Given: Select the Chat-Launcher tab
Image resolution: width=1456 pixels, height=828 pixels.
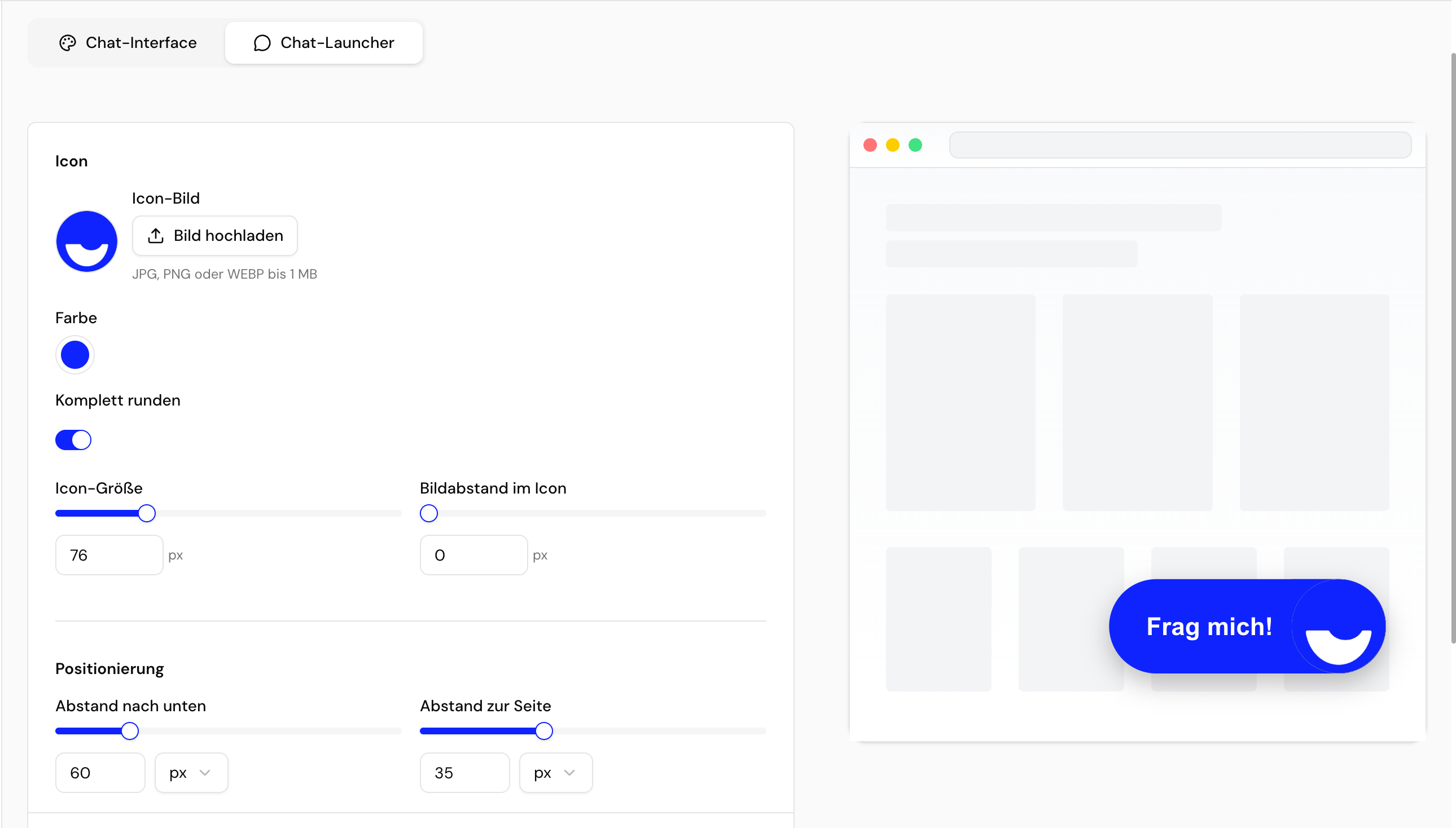Looking at the screenshot, I should pyautogui.click(x=323, y=43).
